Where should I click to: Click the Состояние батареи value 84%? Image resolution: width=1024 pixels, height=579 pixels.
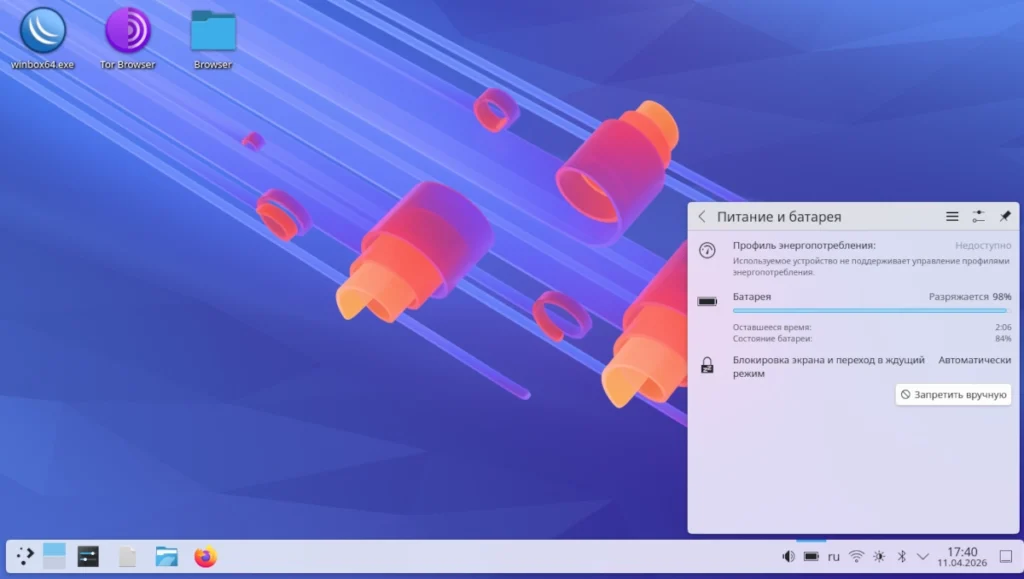(x=1003, y=339)
